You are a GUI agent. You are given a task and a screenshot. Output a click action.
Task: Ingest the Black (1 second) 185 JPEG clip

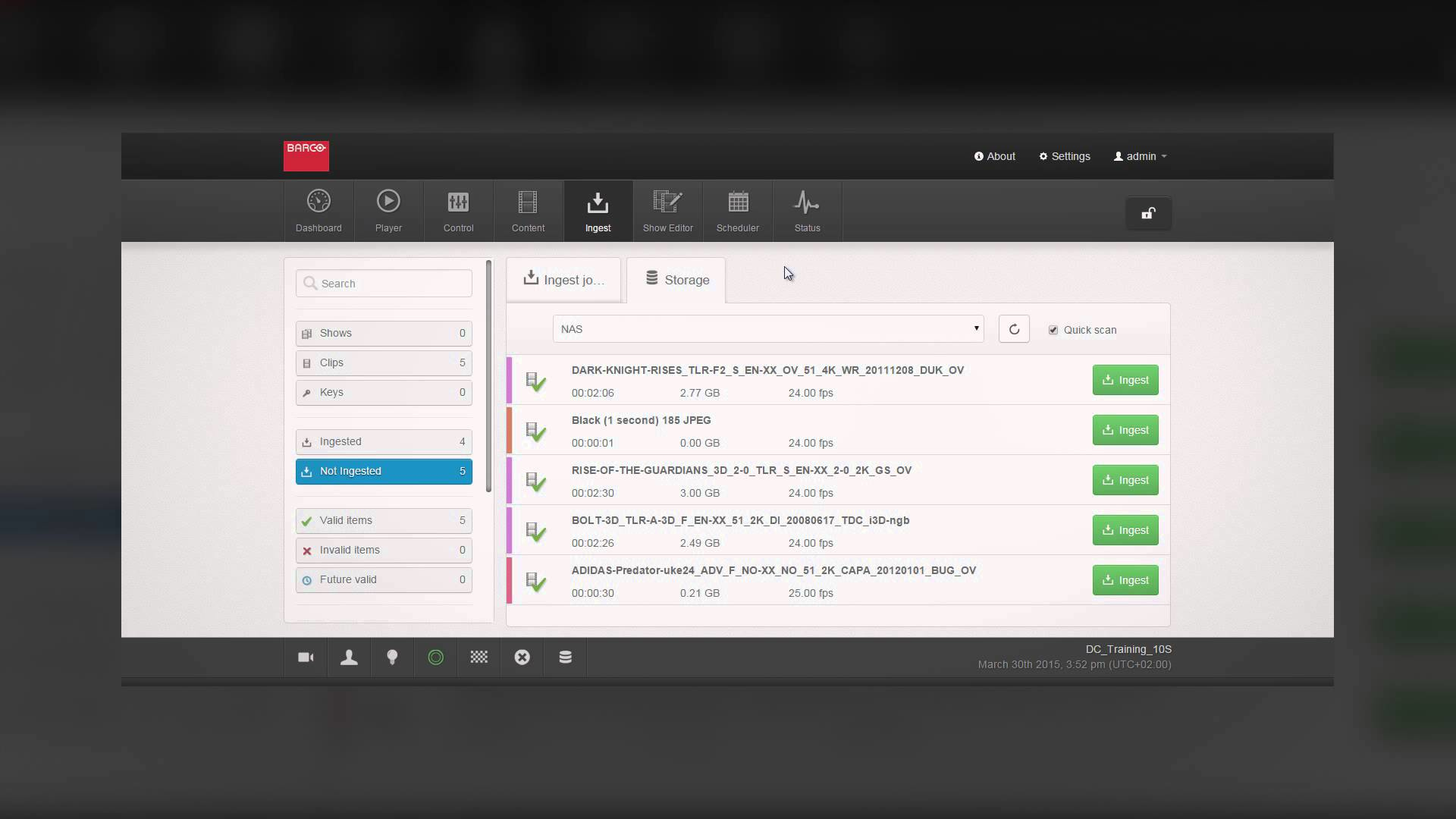pos(1125,430)
